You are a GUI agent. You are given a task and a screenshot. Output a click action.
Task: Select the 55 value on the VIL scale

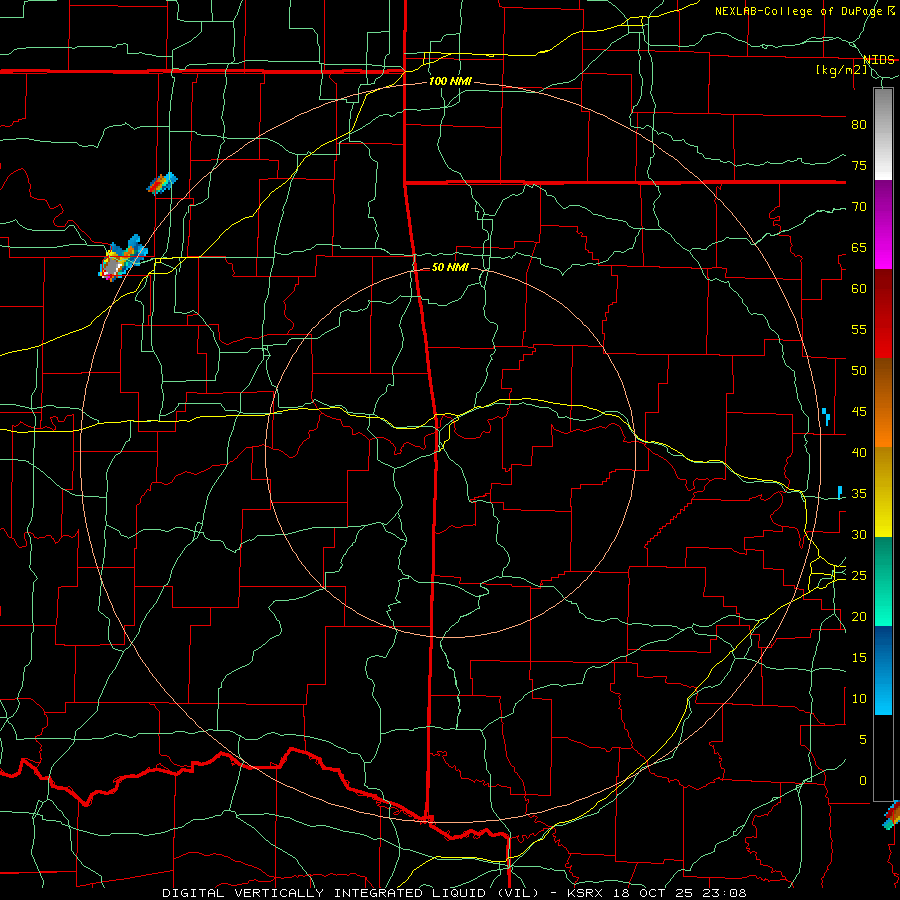[x=859, y=329]
